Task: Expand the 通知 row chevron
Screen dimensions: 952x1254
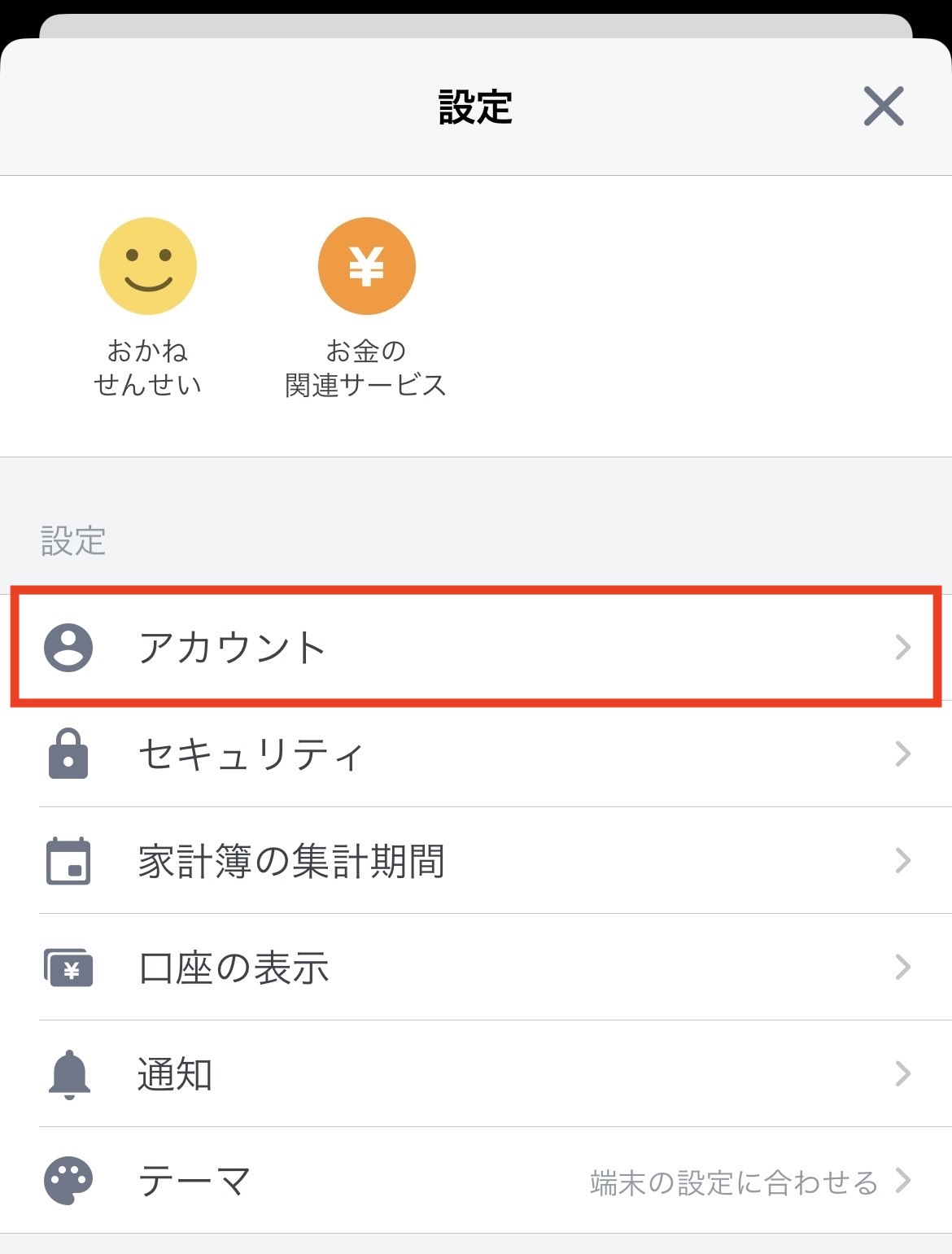Action: 902,1073
